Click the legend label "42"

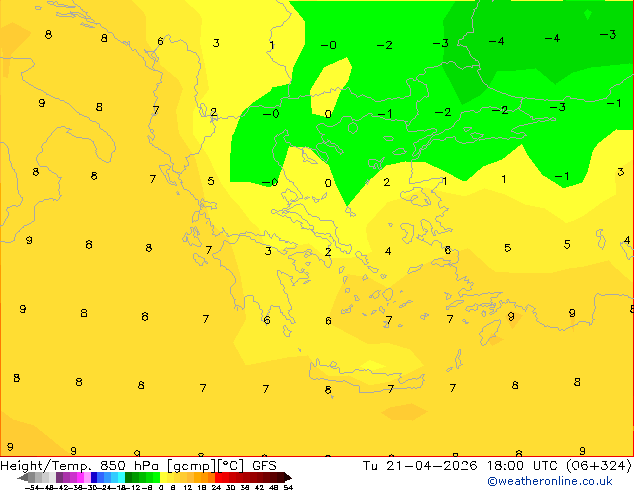pyautogui.click(x=259, y=487)
